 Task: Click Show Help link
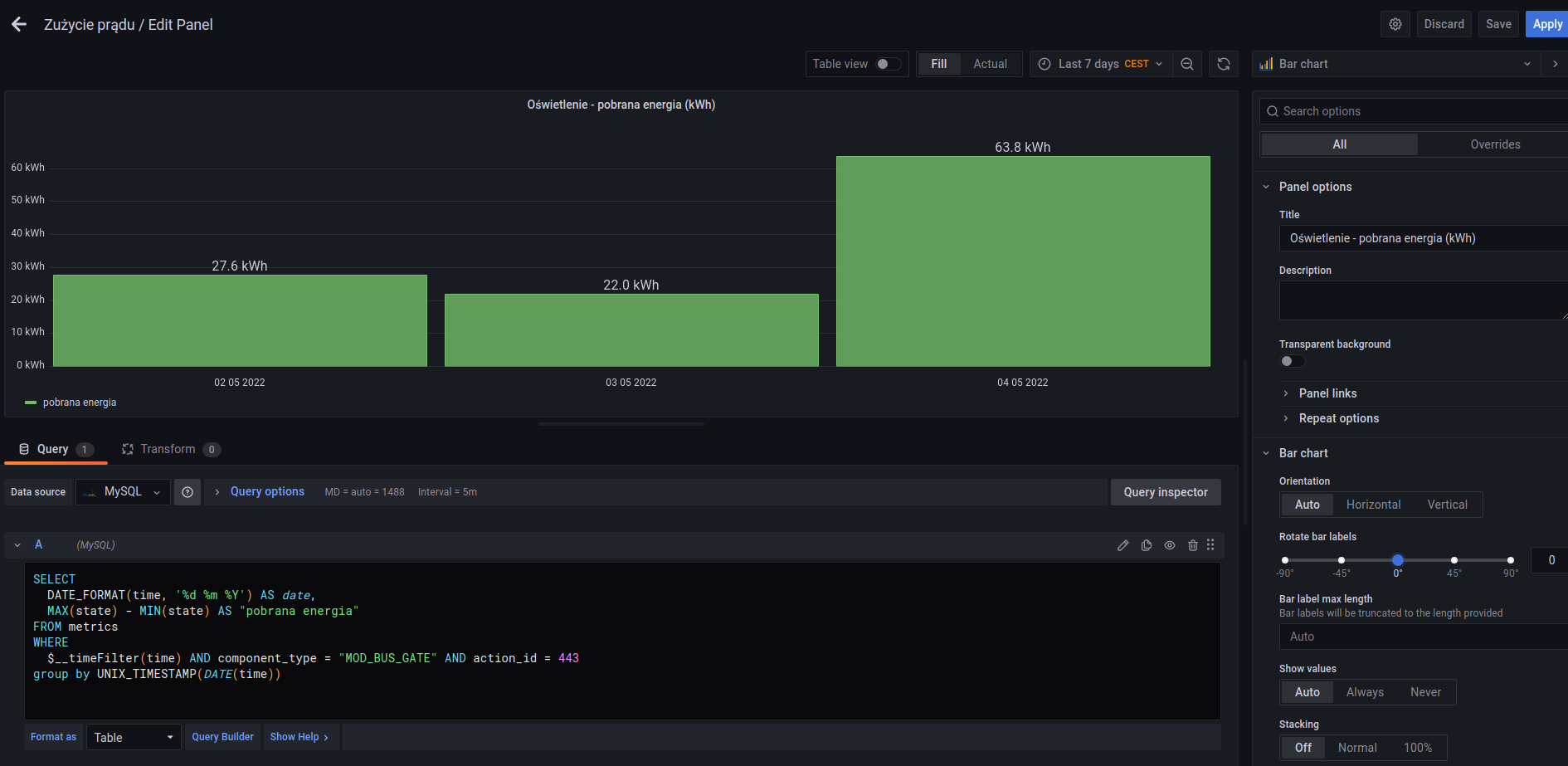tap(299, 737)
